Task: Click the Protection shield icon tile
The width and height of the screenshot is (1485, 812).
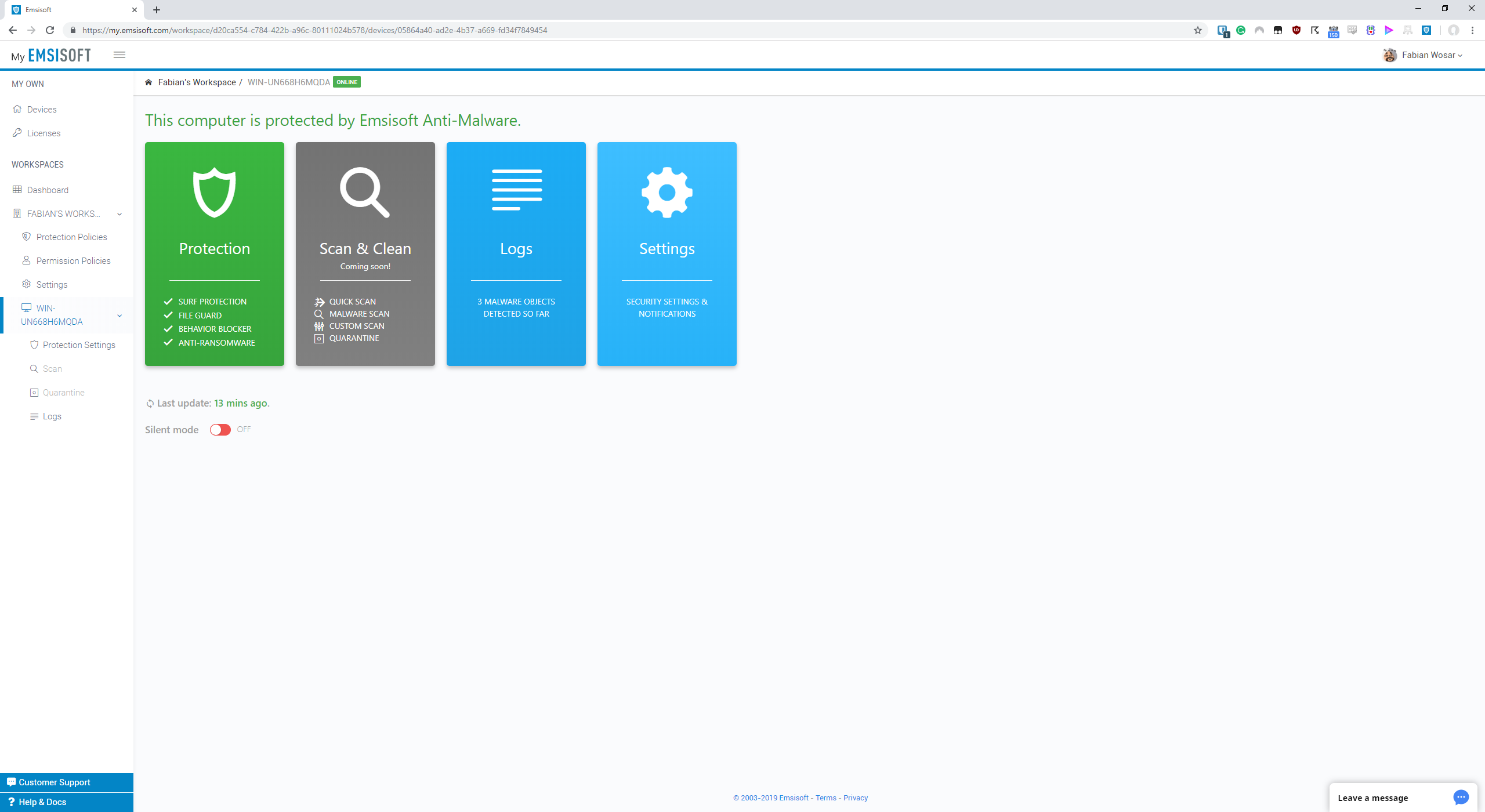Action: point(214,192)
